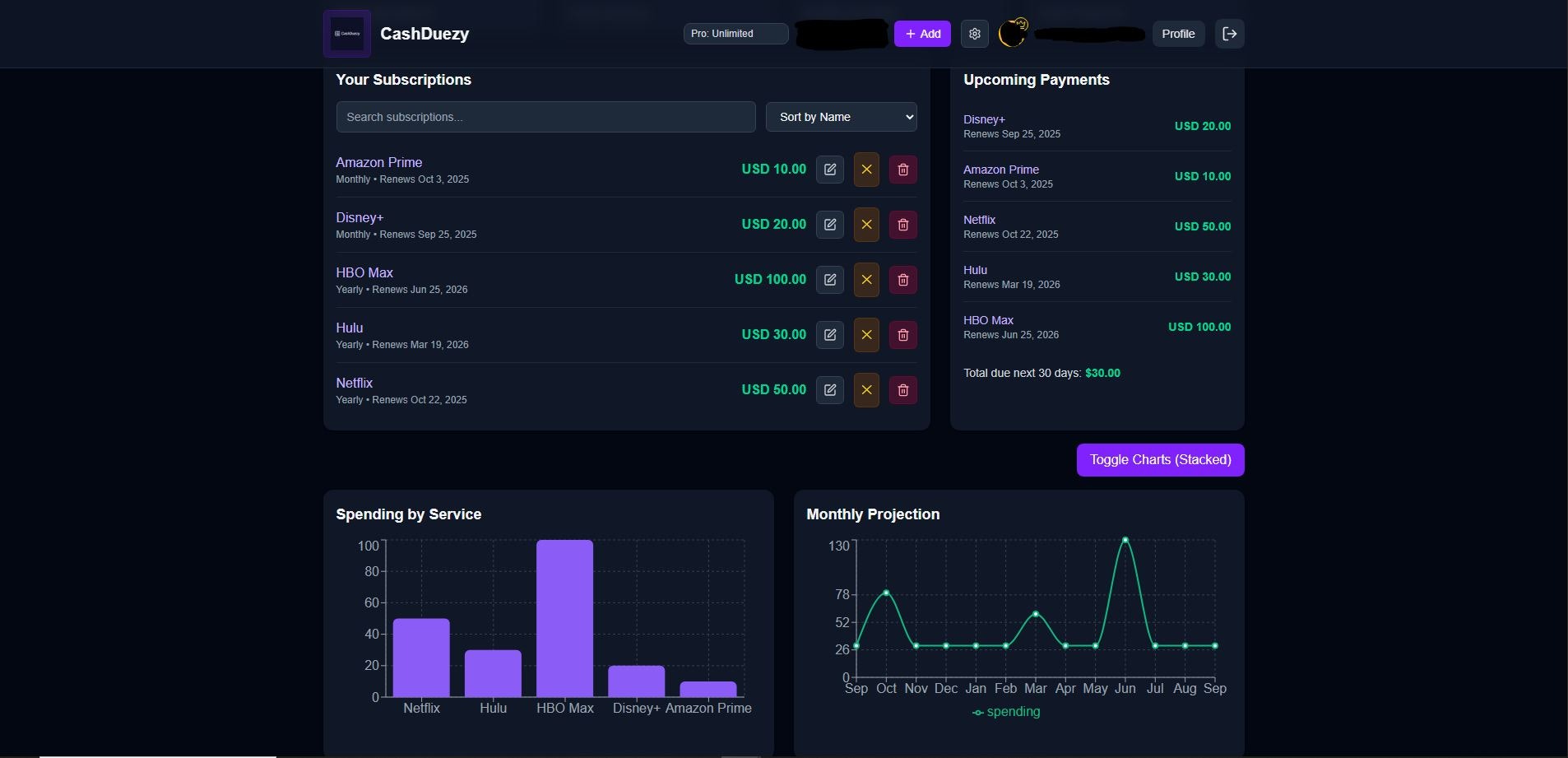Screen dimensions: 1568x758
Task: Click 'Yearly • Renews Oct 22, 2025' text
Action: 401,400
